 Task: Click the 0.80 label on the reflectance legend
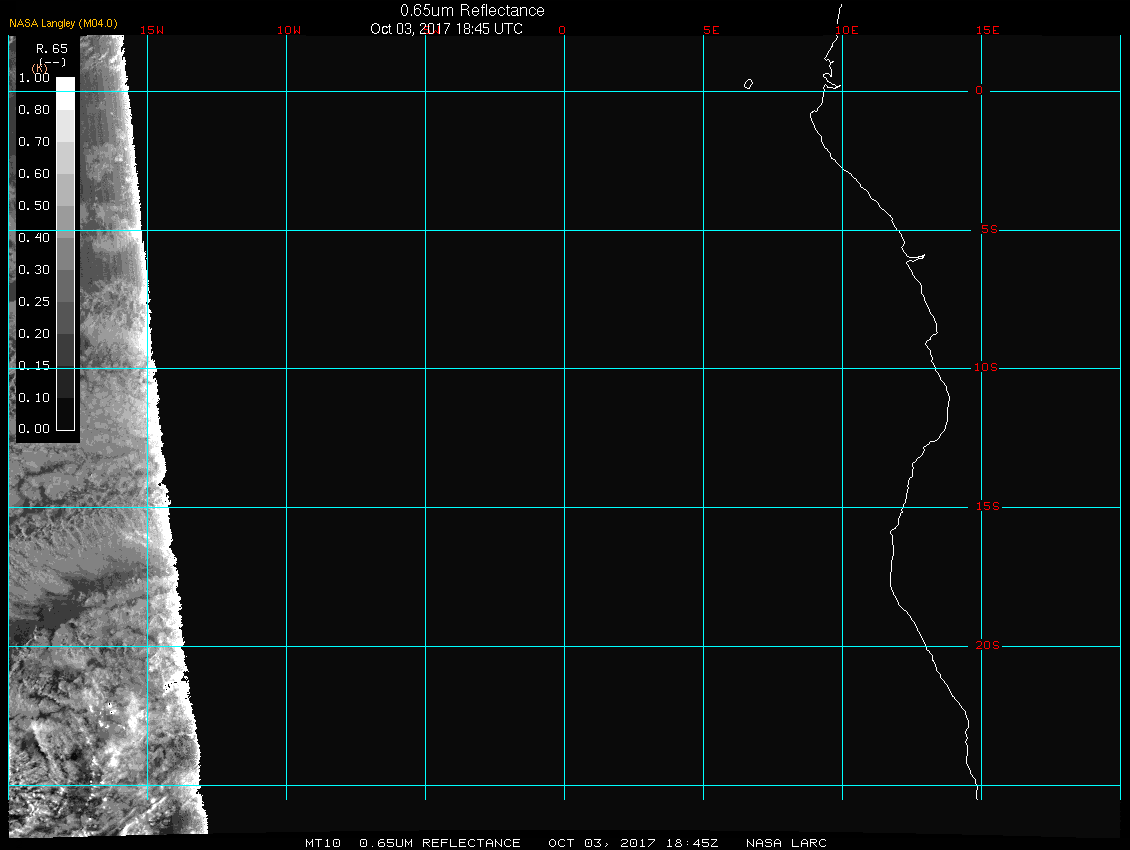coord(34,110)
